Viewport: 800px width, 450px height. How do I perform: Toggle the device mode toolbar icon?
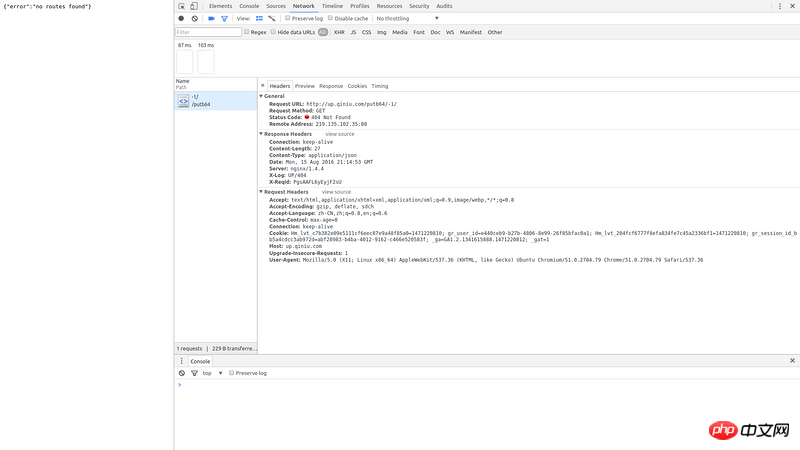tap(194, 6)
